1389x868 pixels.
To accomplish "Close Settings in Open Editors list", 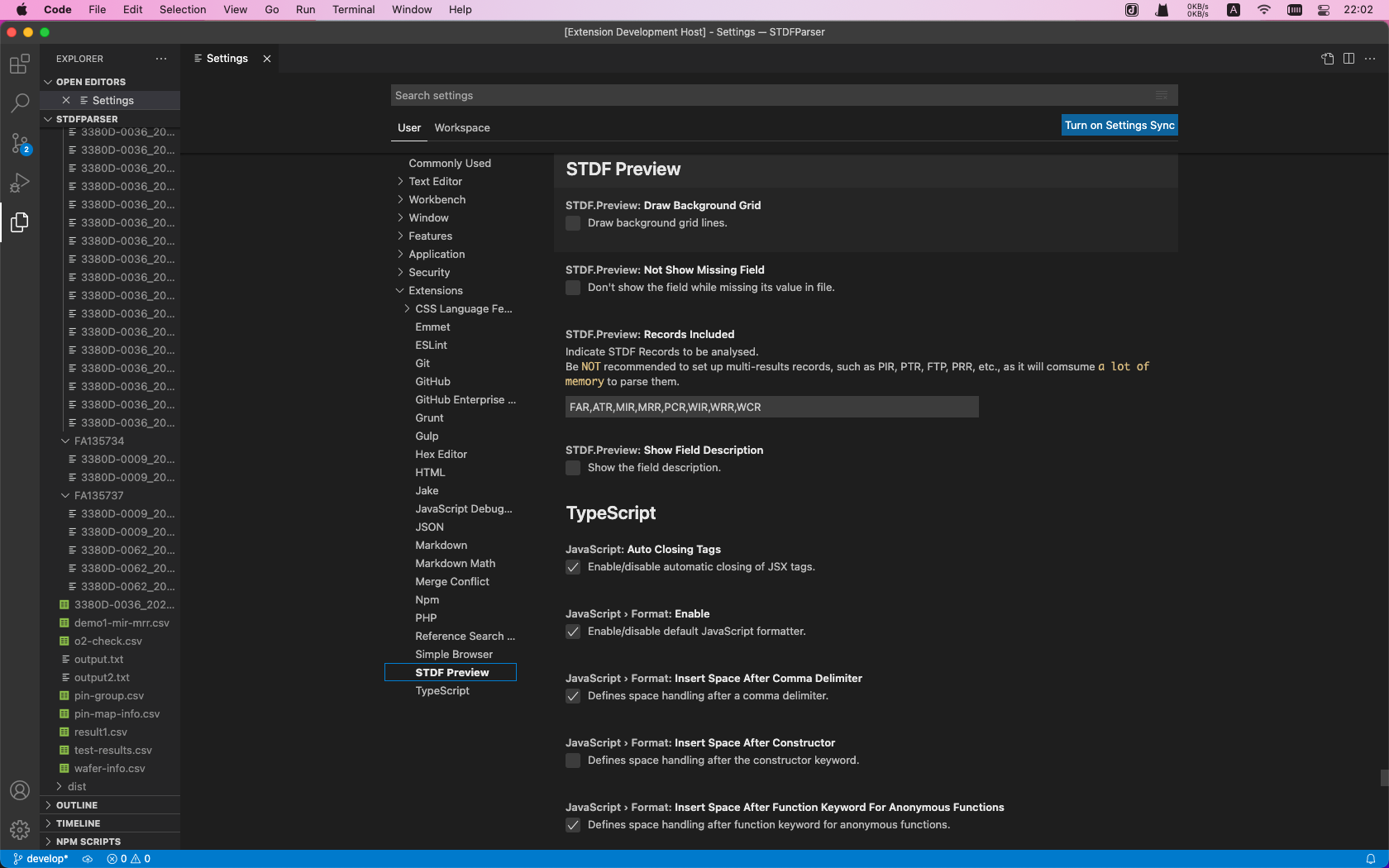I will (66, 100).
